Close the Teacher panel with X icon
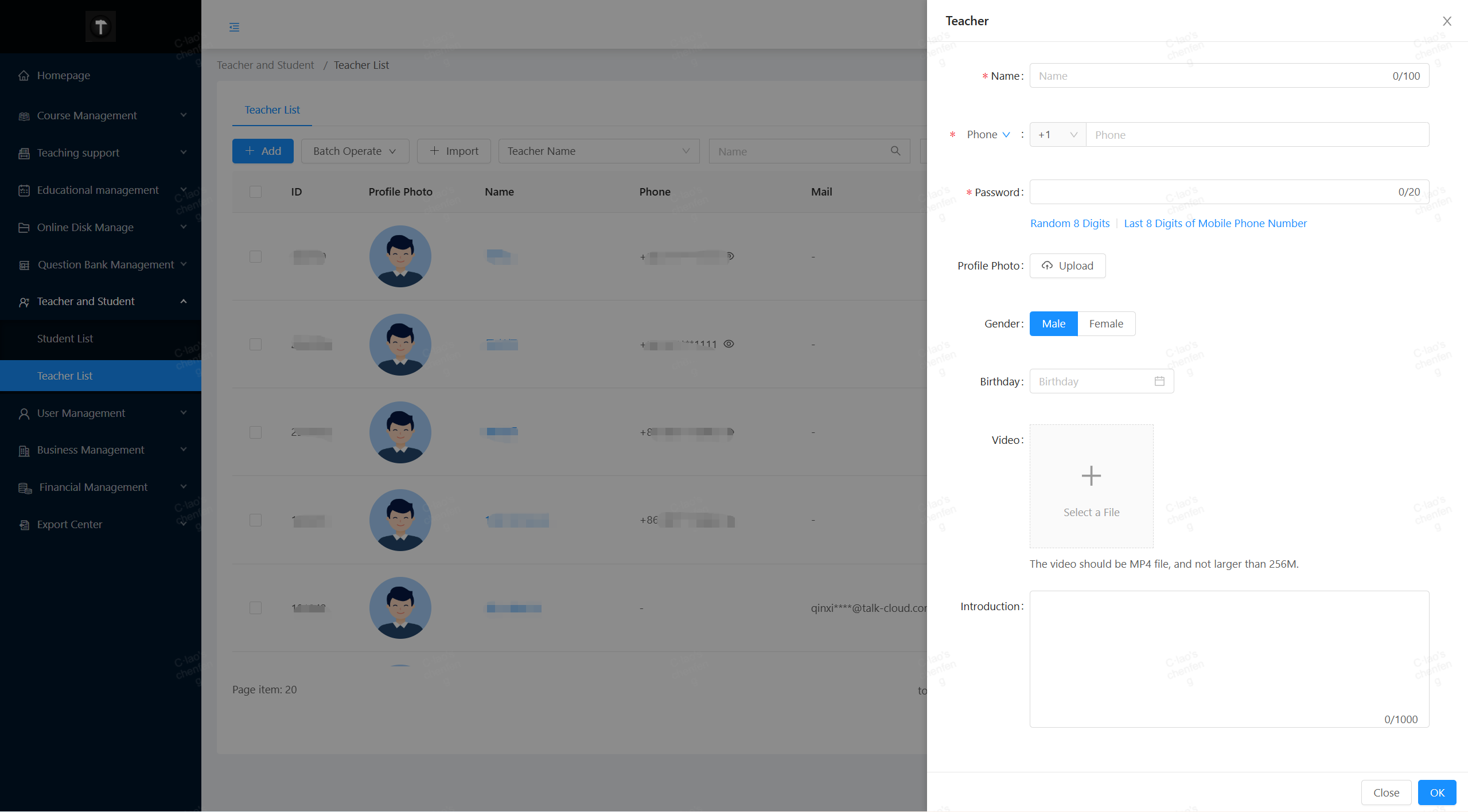1468x812 pixels. (1447, 21)
